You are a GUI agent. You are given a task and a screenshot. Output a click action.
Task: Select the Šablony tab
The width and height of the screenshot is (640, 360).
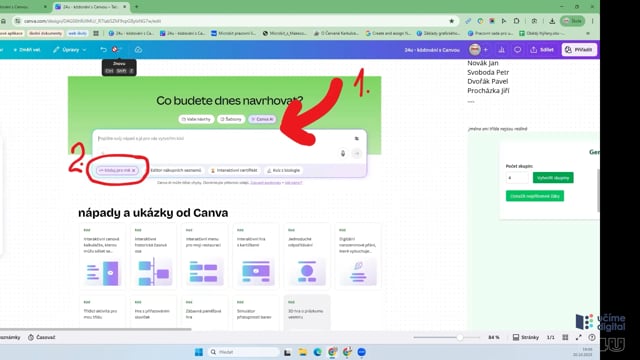coord(231,119)
